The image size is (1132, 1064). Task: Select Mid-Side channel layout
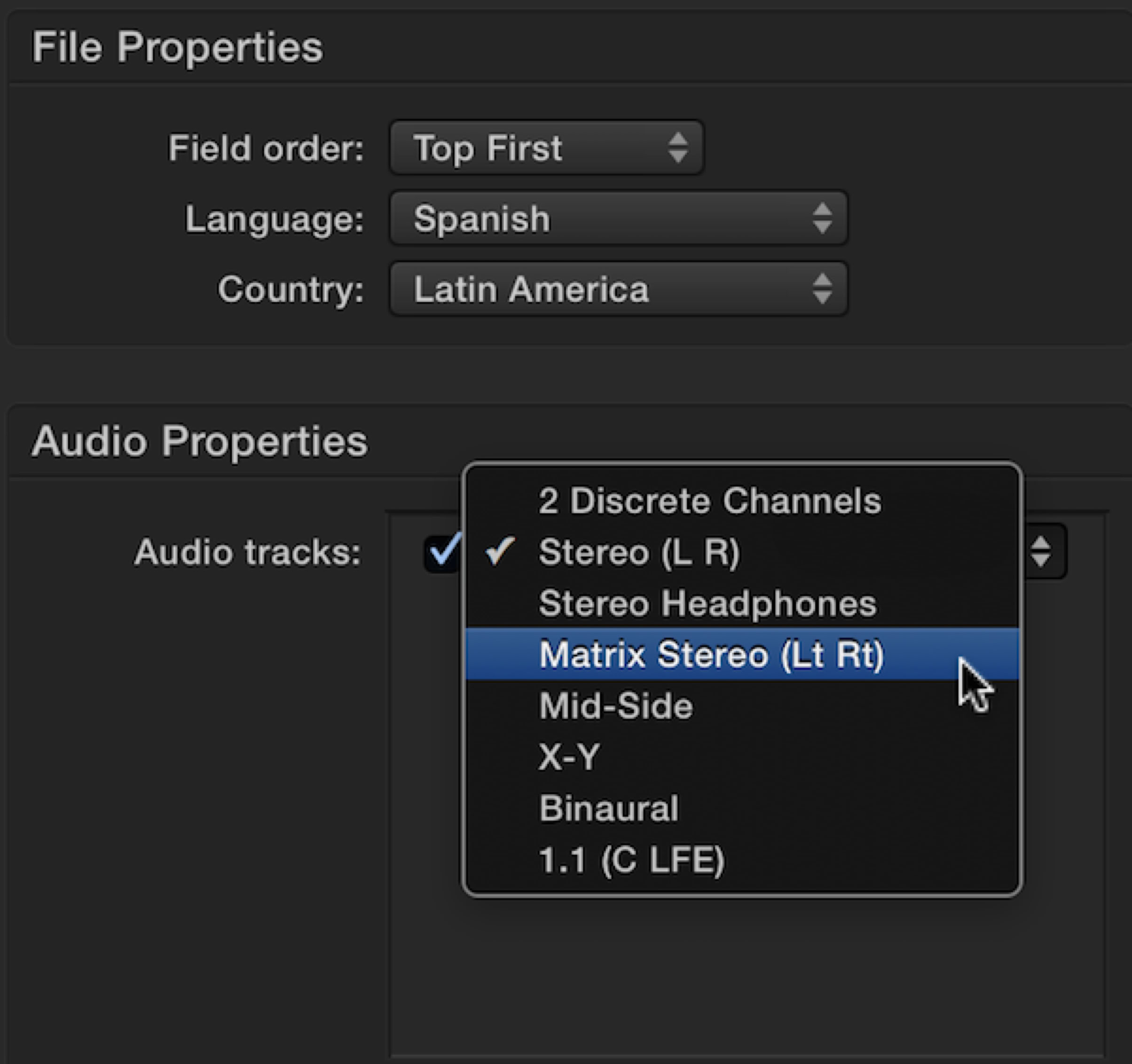pyautogui.click(x=615, y=706)
